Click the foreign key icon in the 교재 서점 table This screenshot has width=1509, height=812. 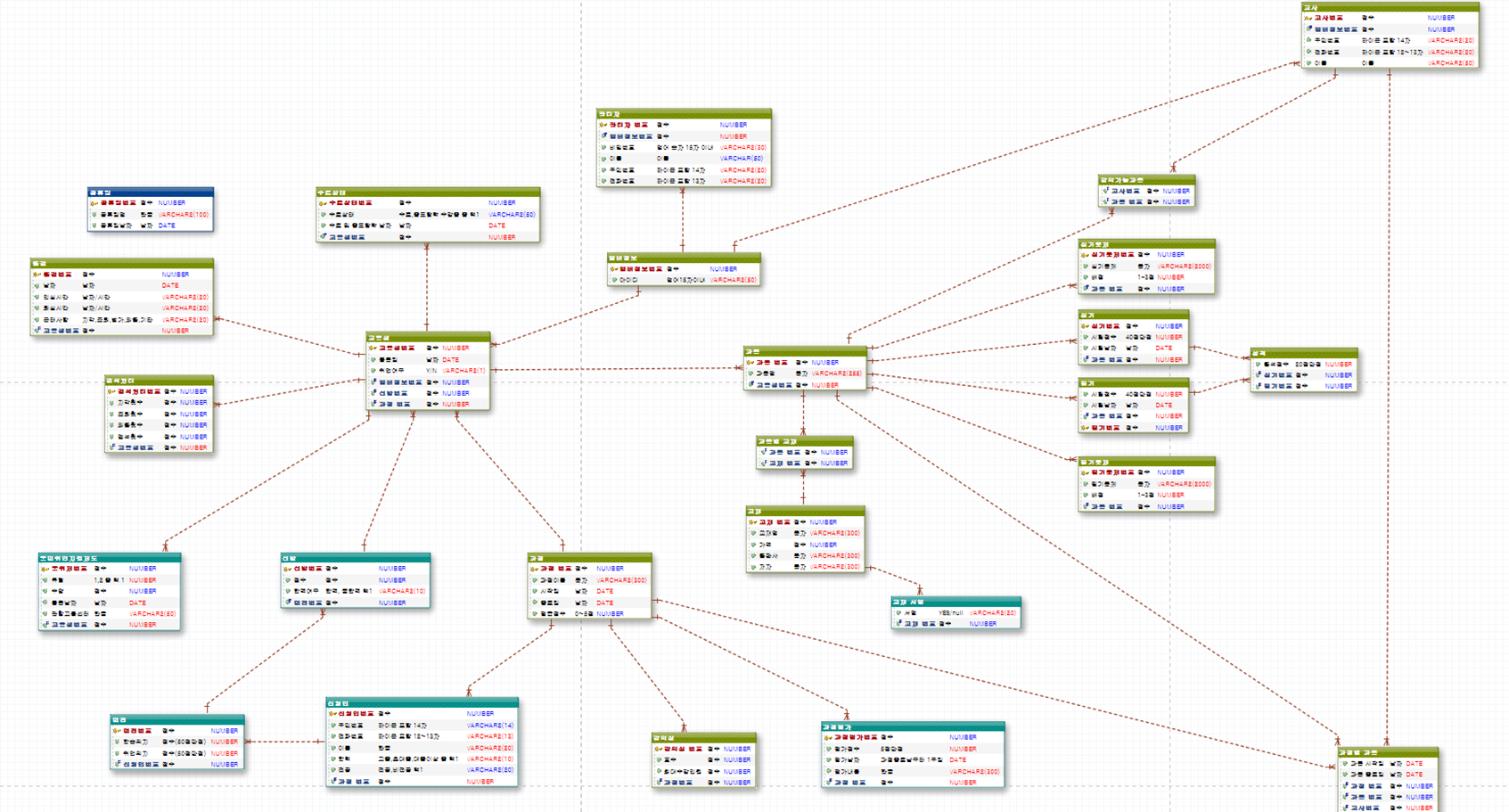click(x=899, y=624)
